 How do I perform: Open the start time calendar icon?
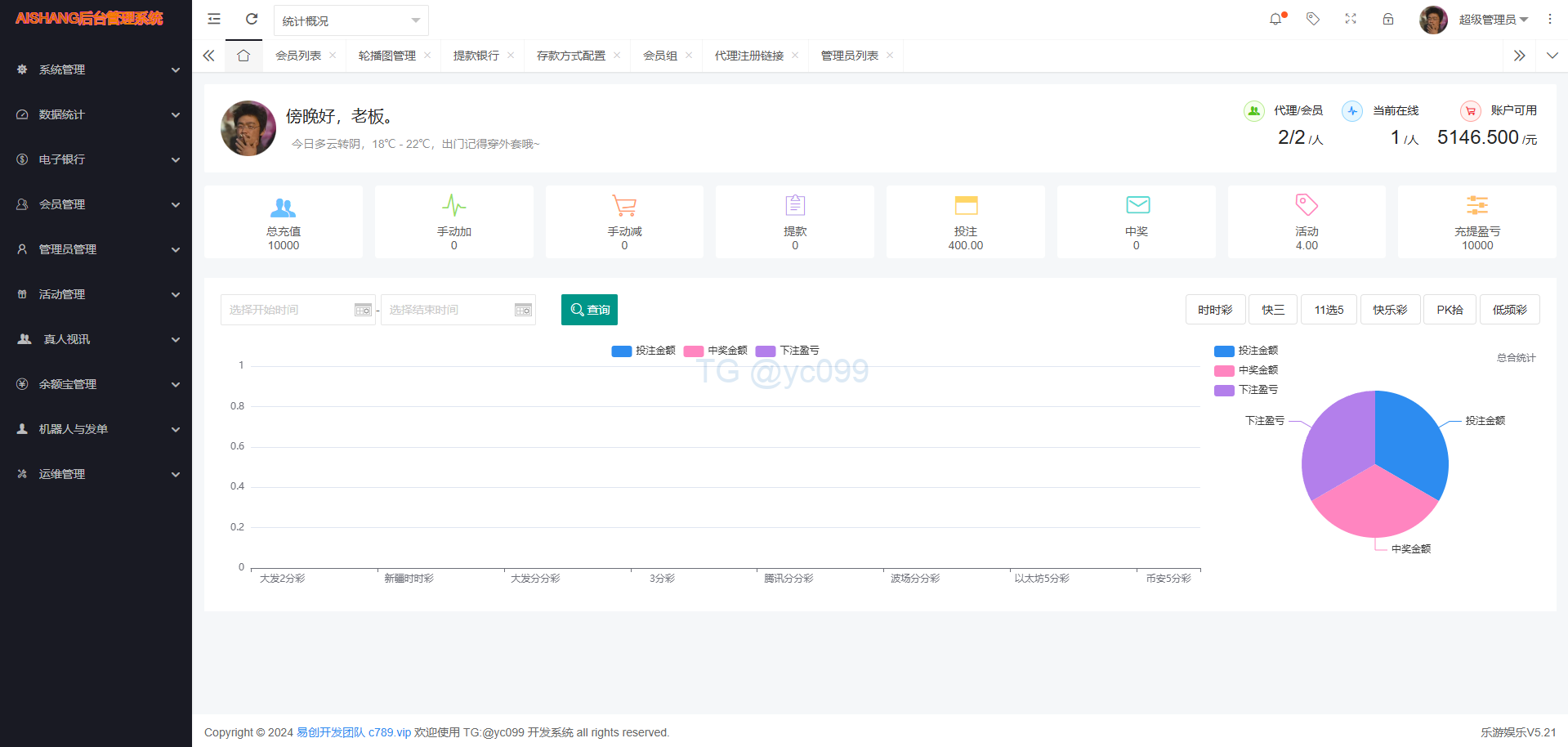[363, 310]
